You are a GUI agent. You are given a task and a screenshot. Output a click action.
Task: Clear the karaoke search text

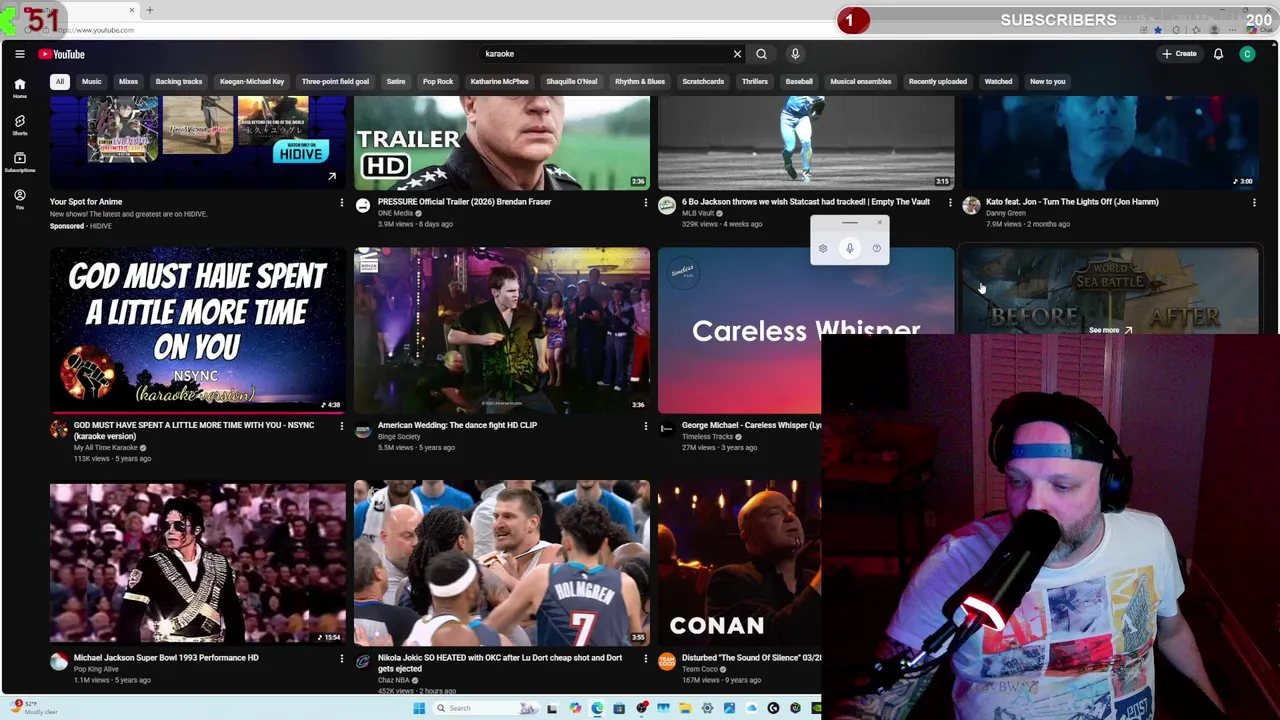(x=737, y=54)
